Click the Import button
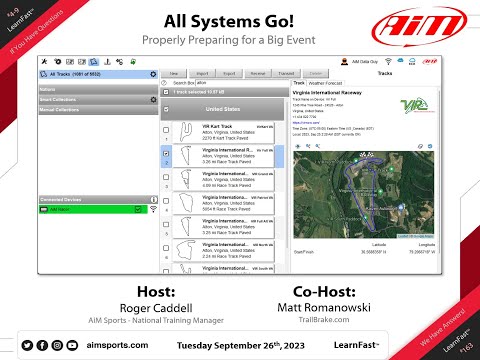The height and width of the screenshot is (360, 480). pos(202,73)
